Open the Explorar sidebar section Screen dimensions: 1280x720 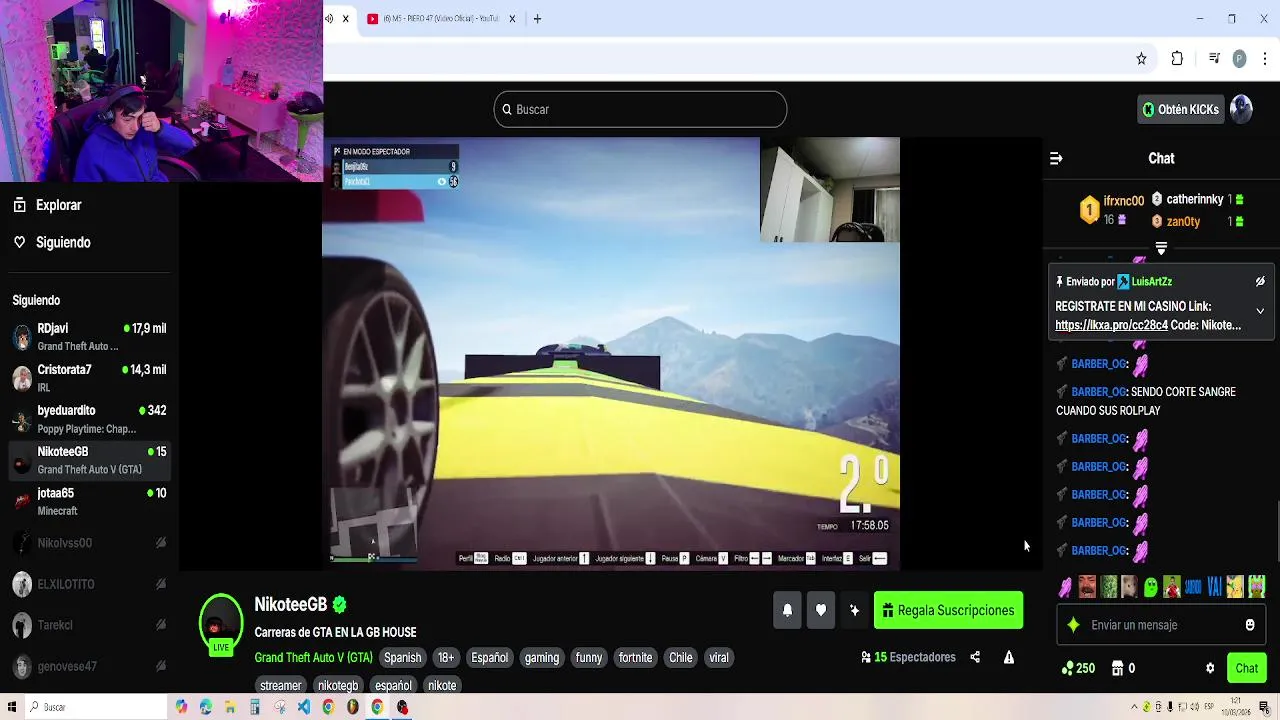pyautogui.click(x=47, y=205)
